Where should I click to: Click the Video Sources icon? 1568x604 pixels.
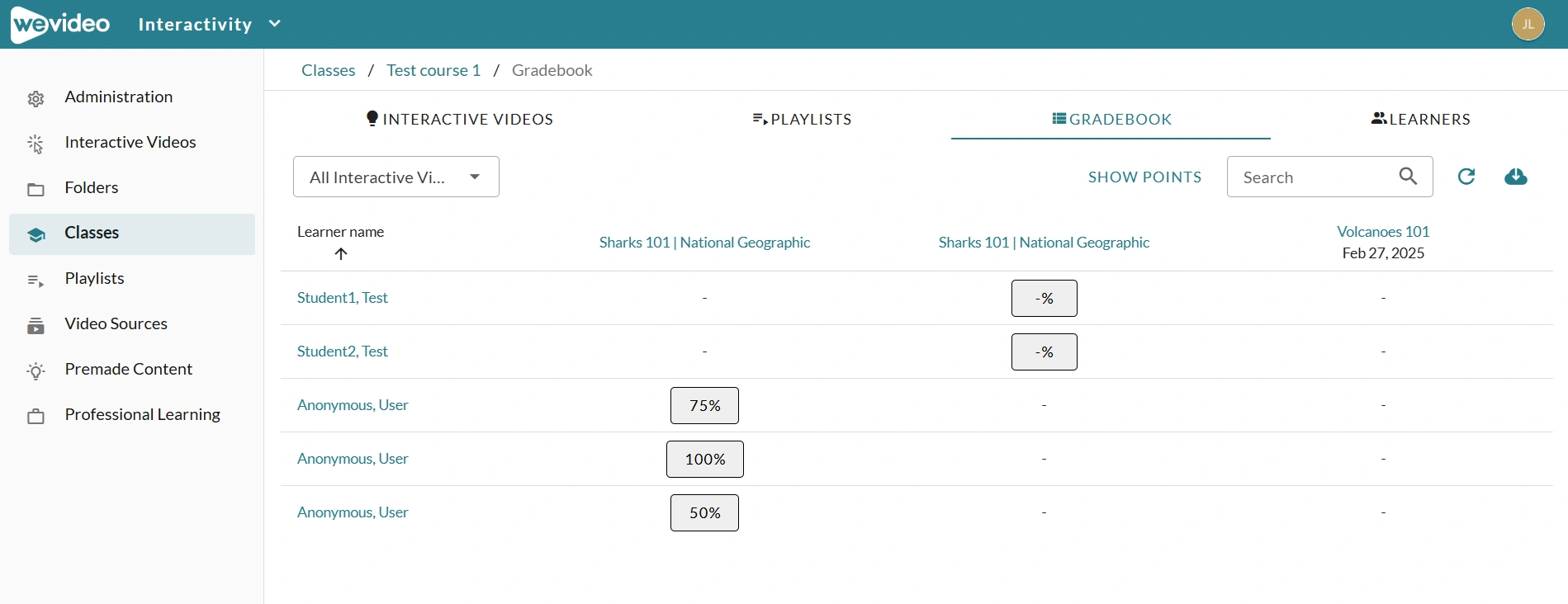(x=36, y=326)
